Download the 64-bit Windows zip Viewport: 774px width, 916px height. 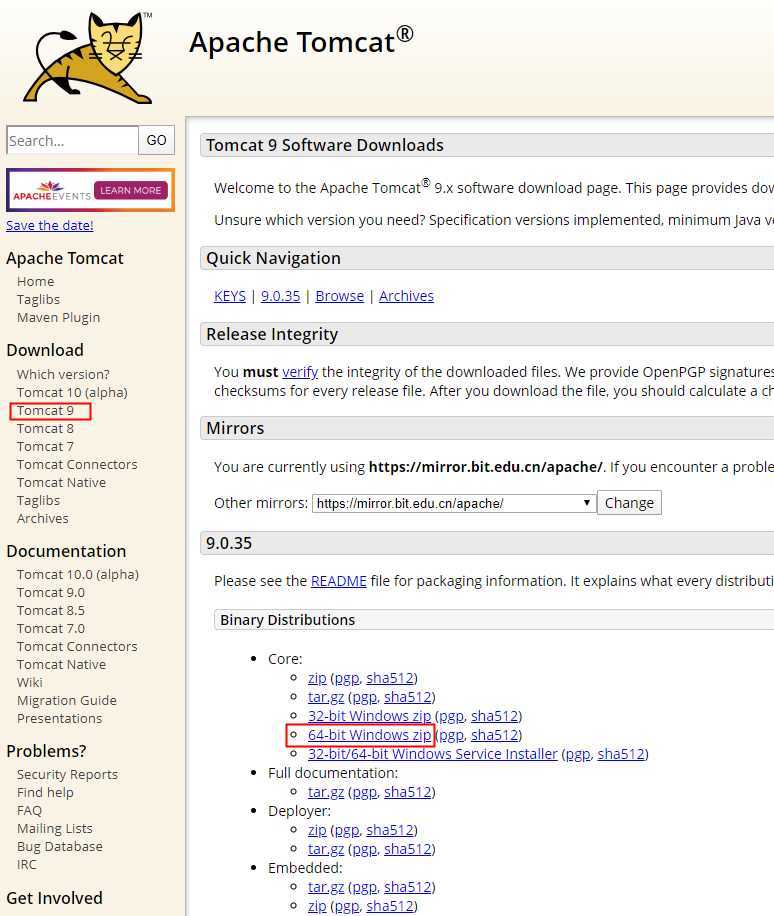[x=369, y=735]
